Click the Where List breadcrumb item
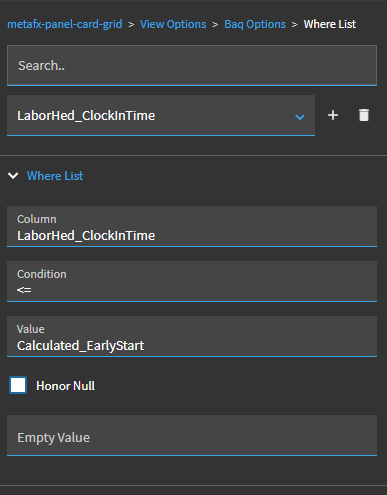Image resolution: width=387 pixels, height=495 pixels. pos(330,24)
